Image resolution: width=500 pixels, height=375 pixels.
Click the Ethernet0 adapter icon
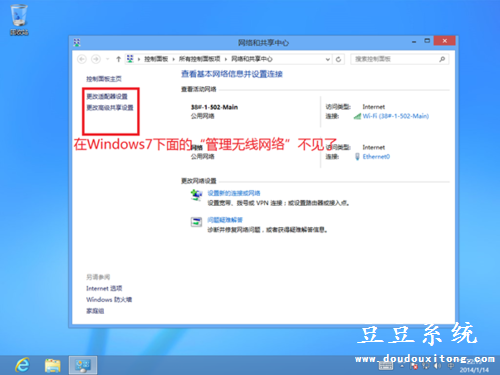click(x=357, y=156)
